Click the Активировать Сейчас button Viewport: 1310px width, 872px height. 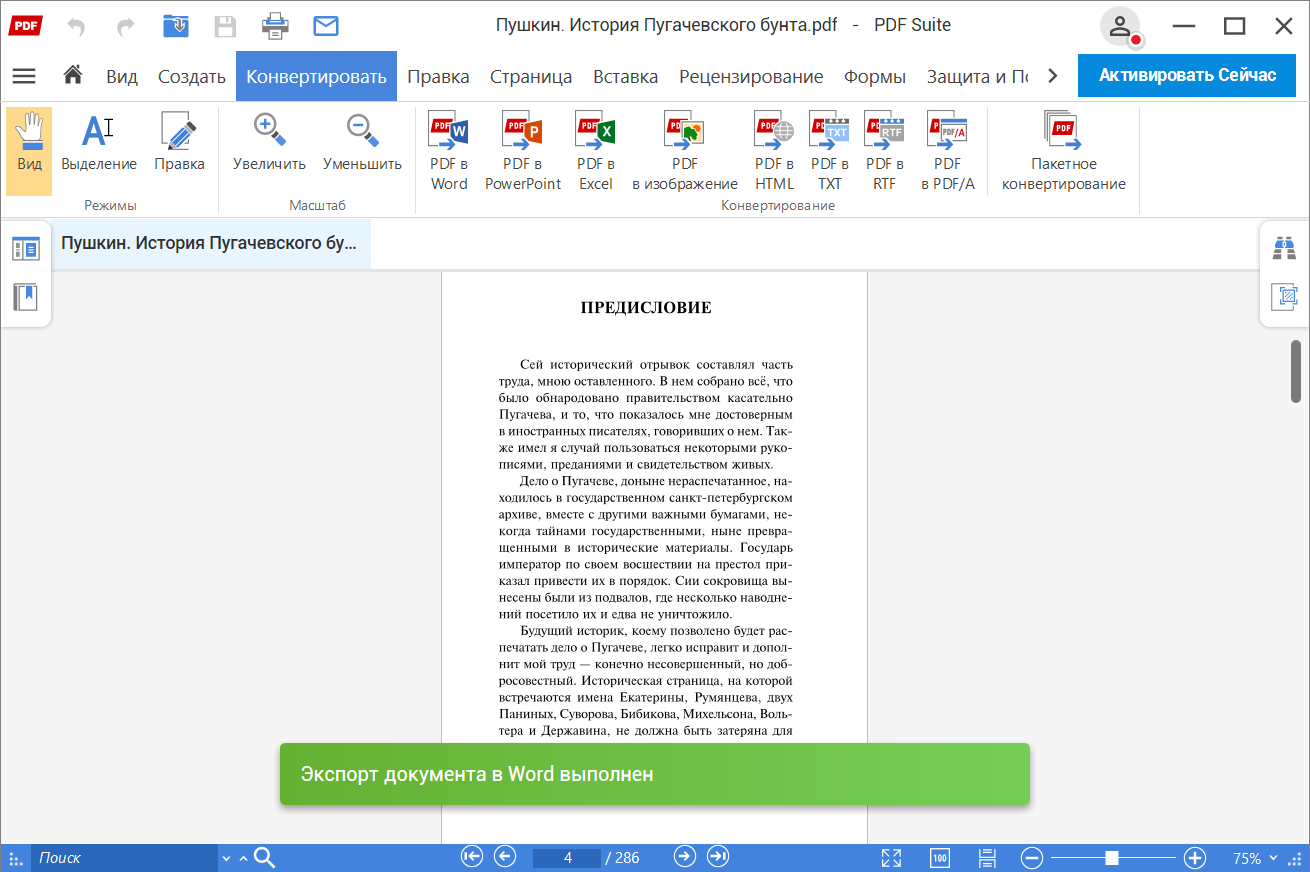[1187, 75]
